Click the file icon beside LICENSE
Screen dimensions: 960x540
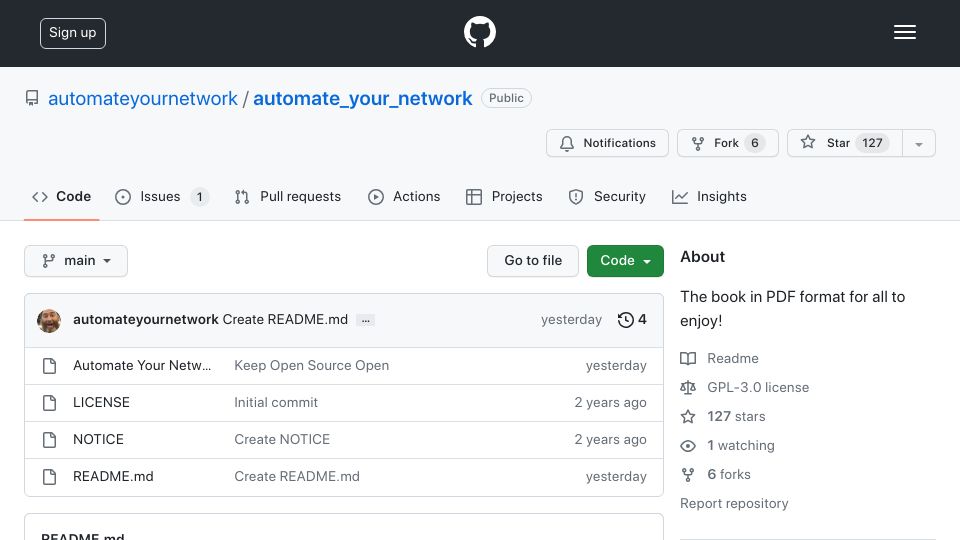tap(50, 403)
